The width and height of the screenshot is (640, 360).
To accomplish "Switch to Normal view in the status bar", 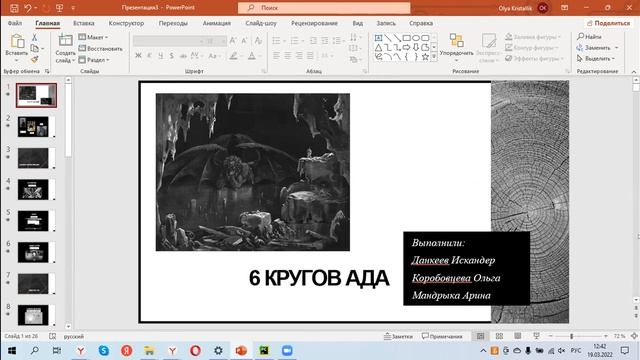I will pyautogui.click(x=480, y=336).
